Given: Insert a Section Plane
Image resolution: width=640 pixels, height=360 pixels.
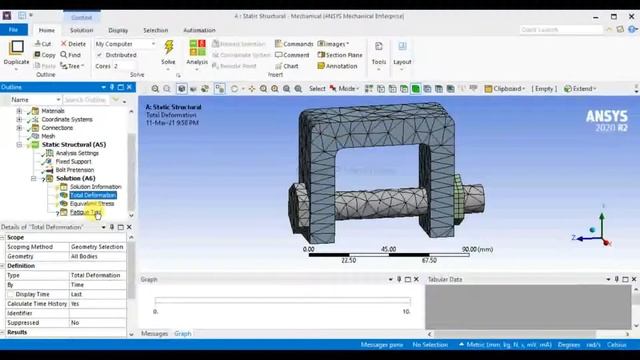Looking at the screenshot, I should coord(340,55).
